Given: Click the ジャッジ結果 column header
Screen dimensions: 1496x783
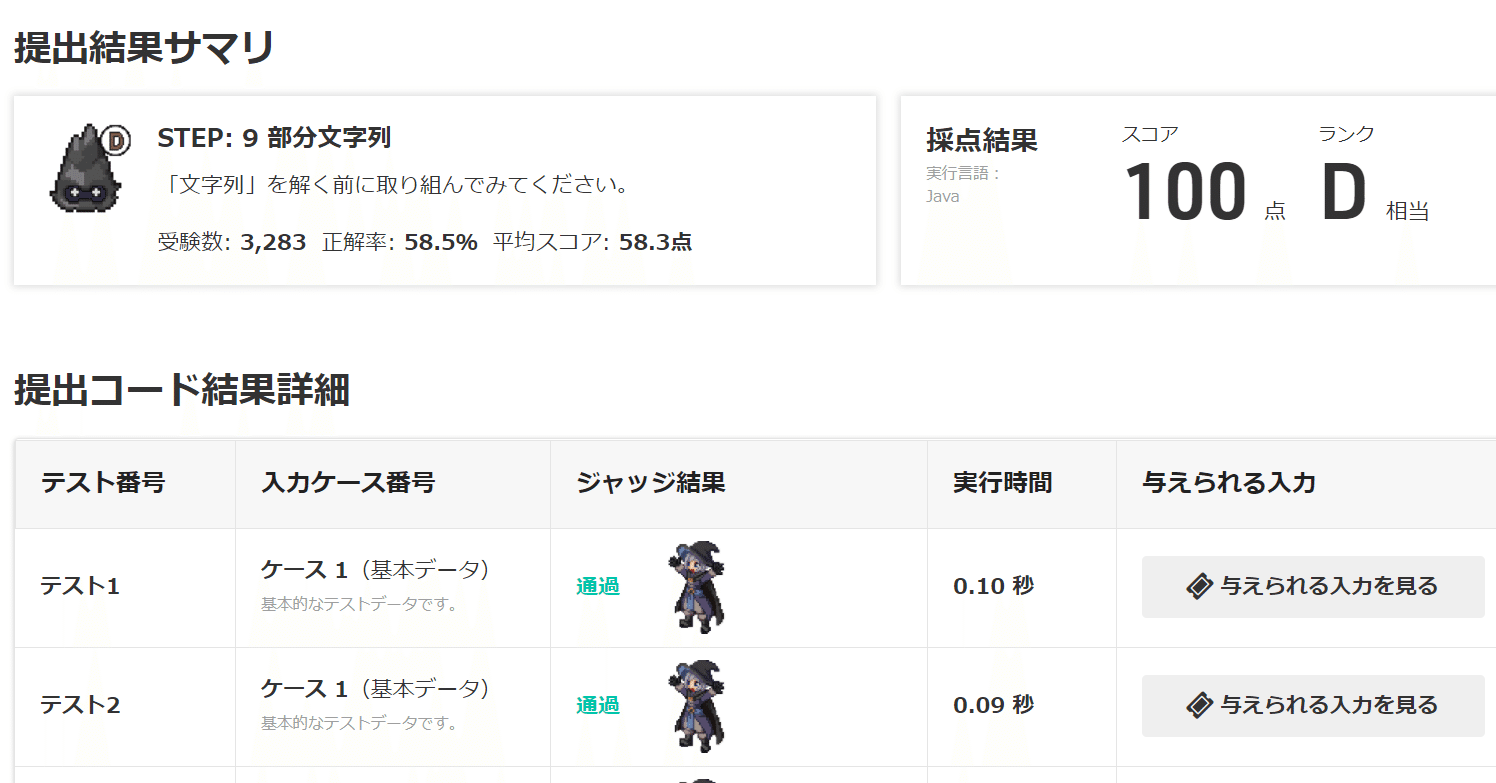Looking at the screenshot, I should (x=651, y=484).
